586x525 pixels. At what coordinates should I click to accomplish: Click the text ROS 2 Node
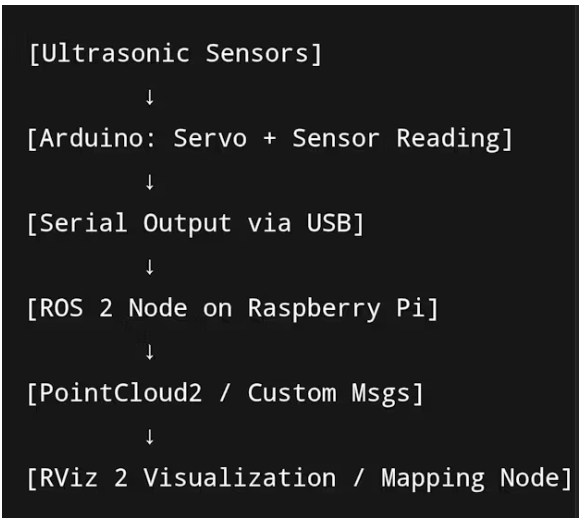point(113,308)
